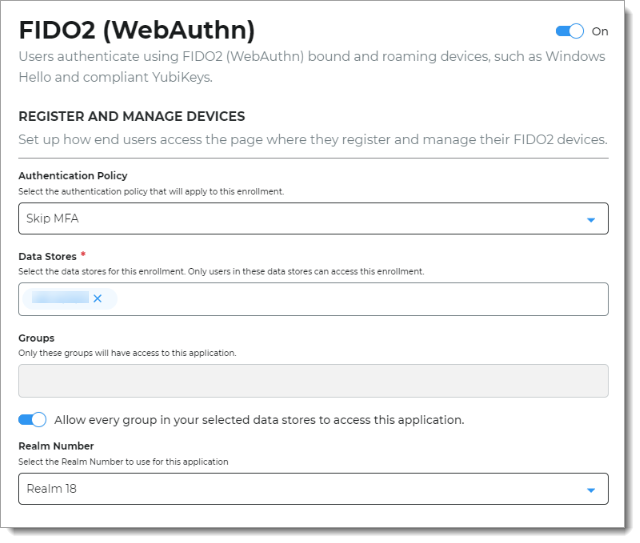This screenshot has width=640, height=543.
Task: Click the REGISTER AND MANAGE DEVICES heading
Action: pos(132,116)
